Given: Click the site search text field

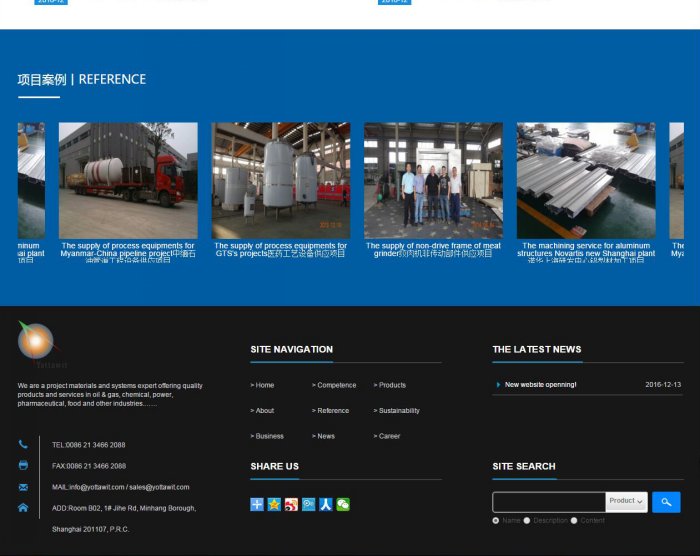Looking at the screenshot, I should click(x=549, y=502).
